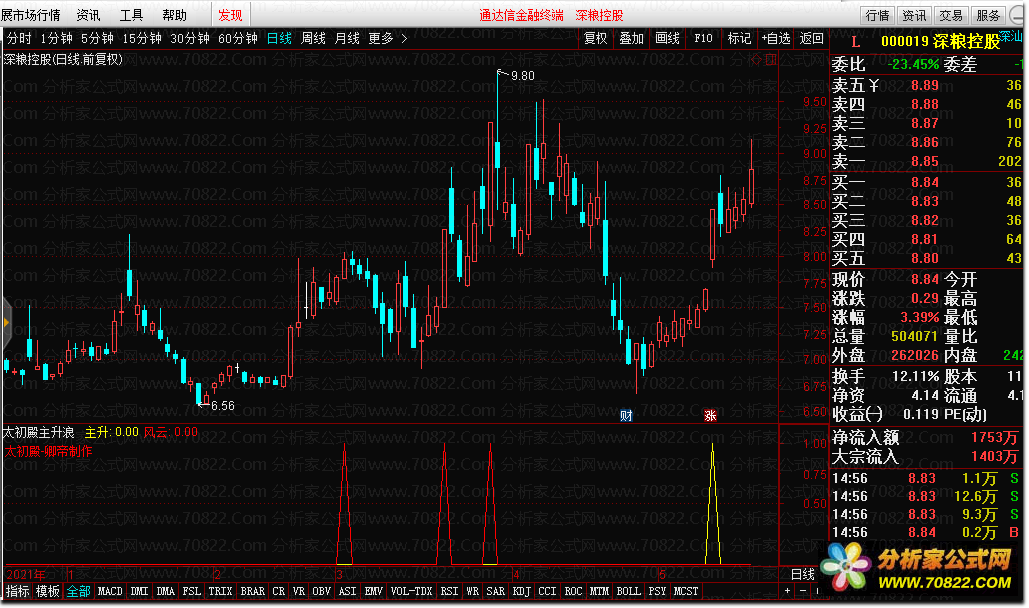
Task: Switch to the WR indicator
Action: 472,591
